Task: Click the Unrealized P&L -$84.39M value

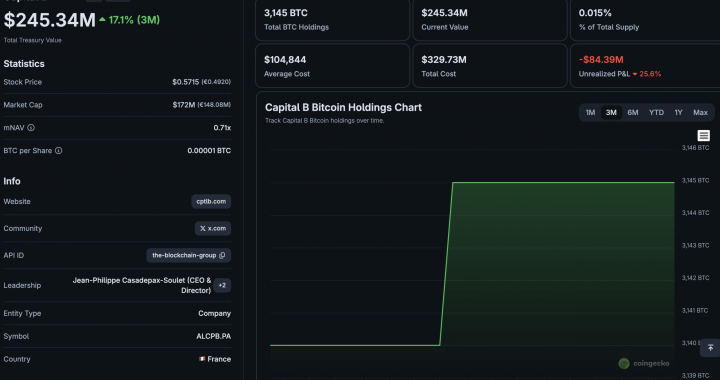Action: point(601,60)
